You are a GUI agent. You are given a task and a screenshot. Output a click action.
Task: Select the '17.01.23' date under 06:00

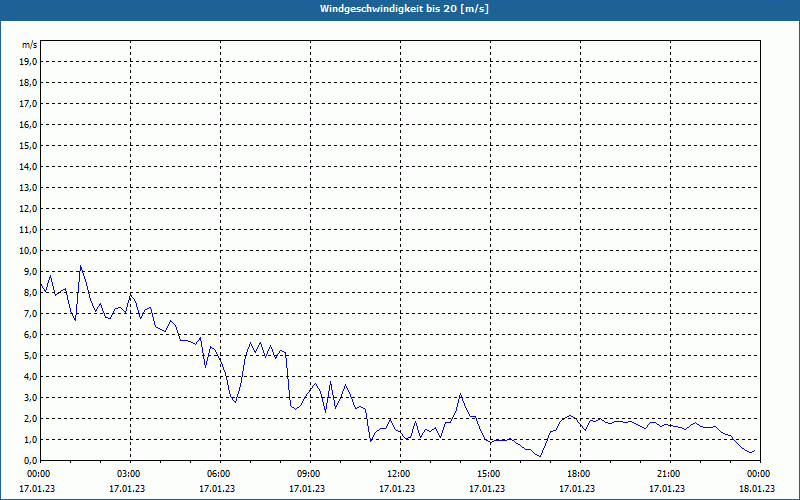pos(217,488)
